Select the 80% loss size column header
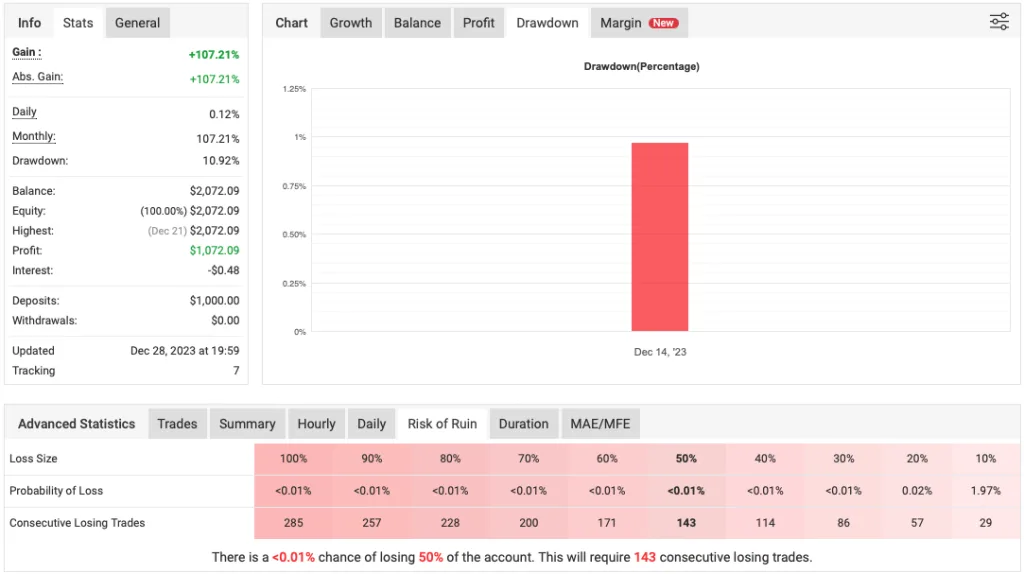The width and height of the screenshot is (1024, 574). (x=450, y=458)
